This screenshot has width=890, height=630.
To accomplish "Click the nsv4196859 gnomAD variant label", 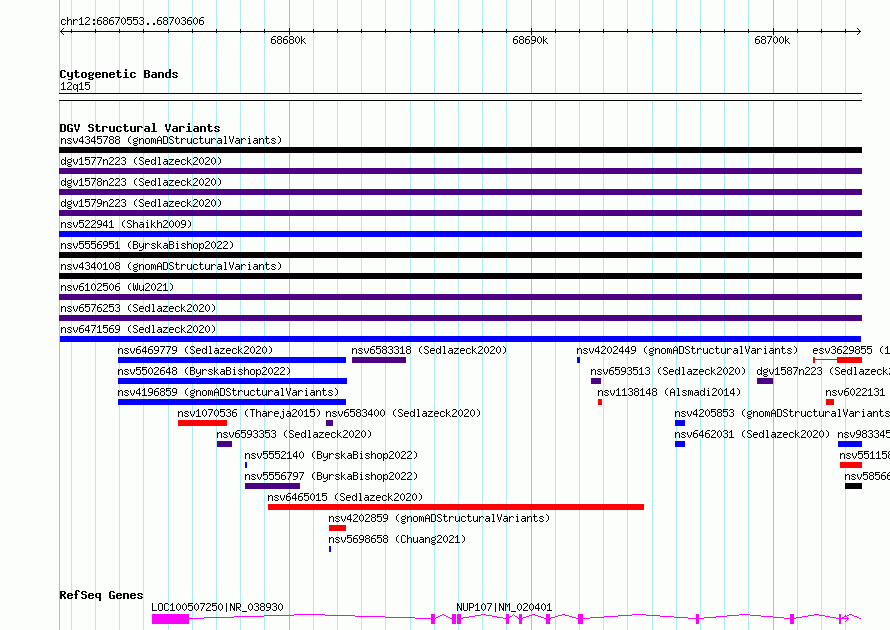I will 228,392.
